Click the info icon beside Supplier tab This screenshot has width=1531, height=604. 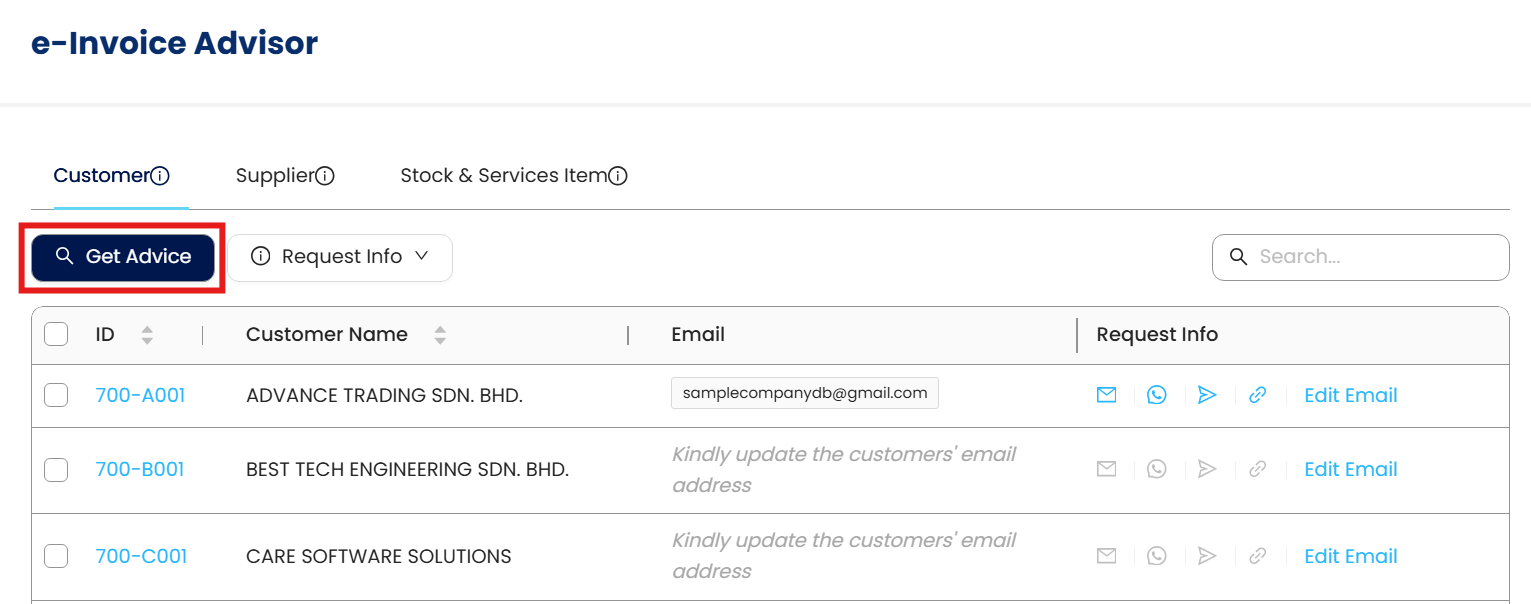325,176
